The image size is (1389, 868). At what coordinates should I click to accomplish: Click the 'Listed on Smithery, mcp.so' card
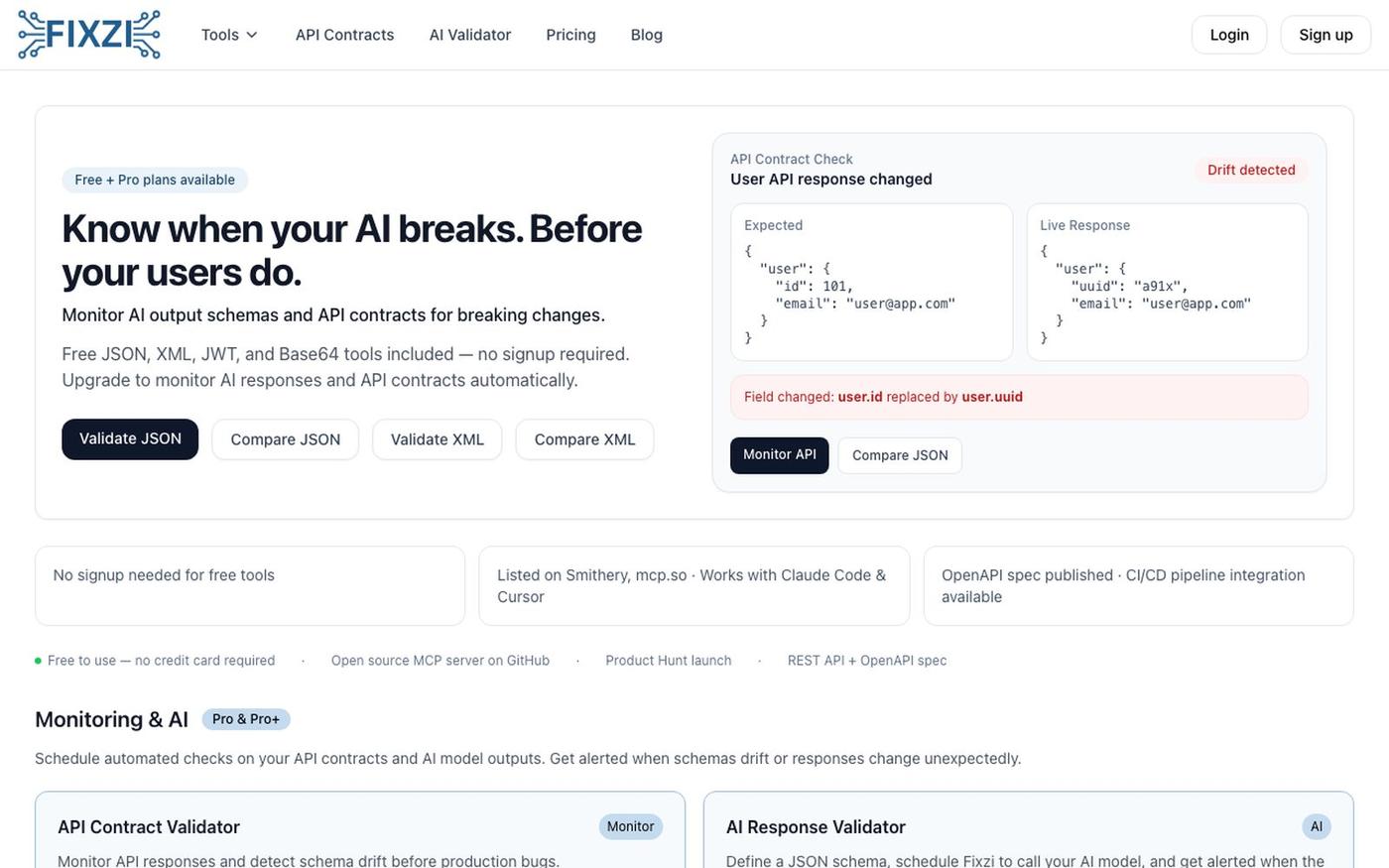pos(694,586)
